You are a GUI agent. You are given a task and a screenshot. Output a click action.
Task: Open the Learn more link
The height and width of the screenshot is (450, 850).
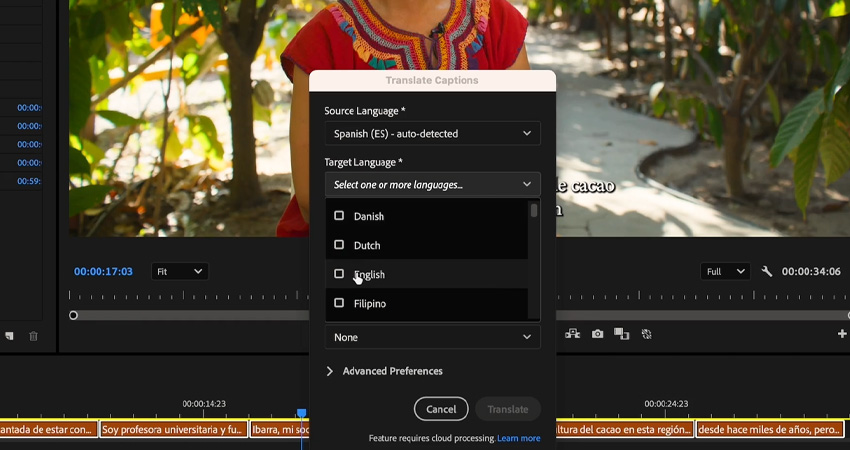(519, 438)
